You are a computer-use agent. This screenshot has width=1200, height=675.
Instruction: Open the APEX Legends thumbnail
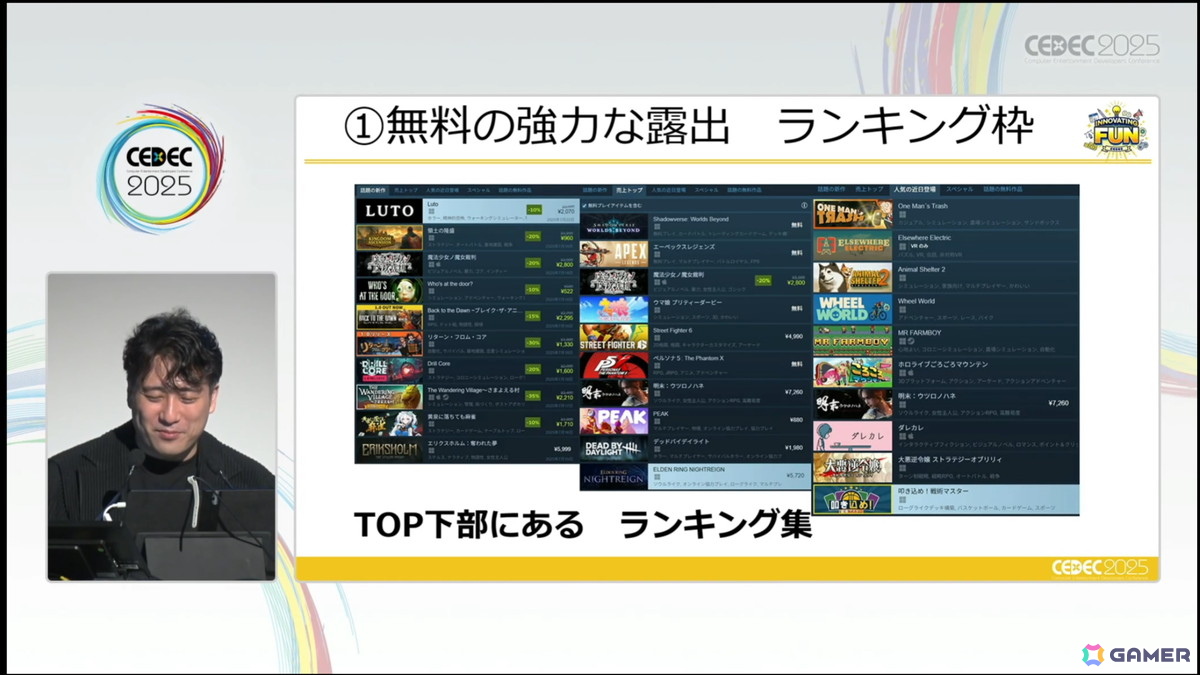614,253
